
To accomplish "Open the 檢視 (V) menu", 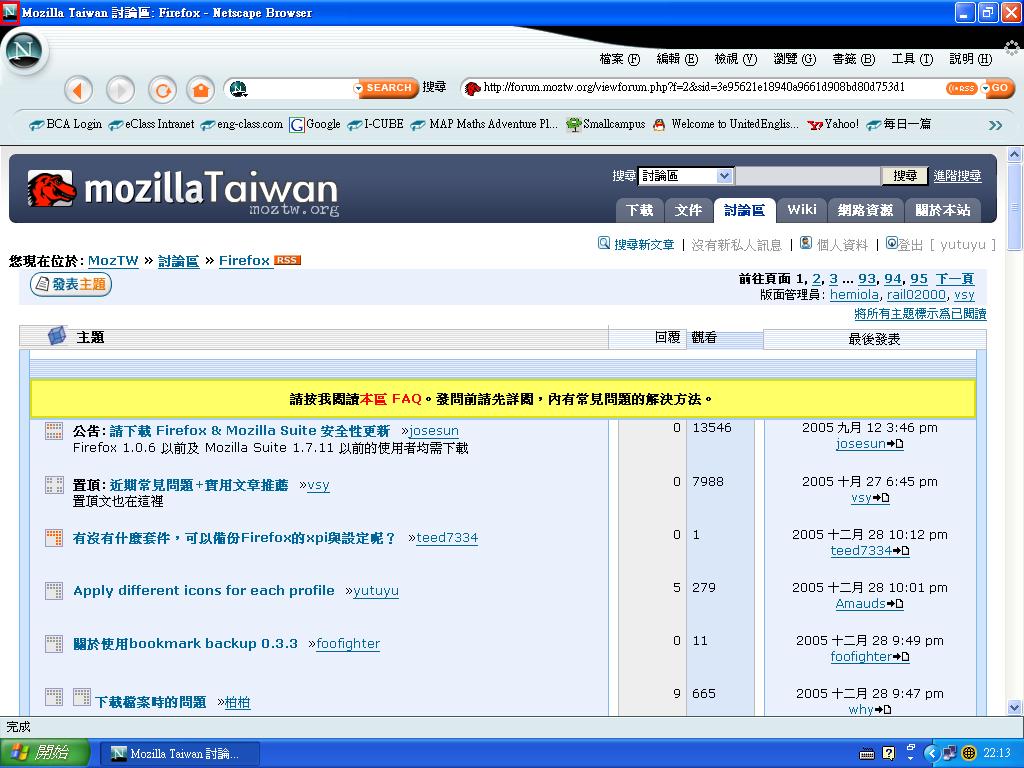I will point(735,59).
